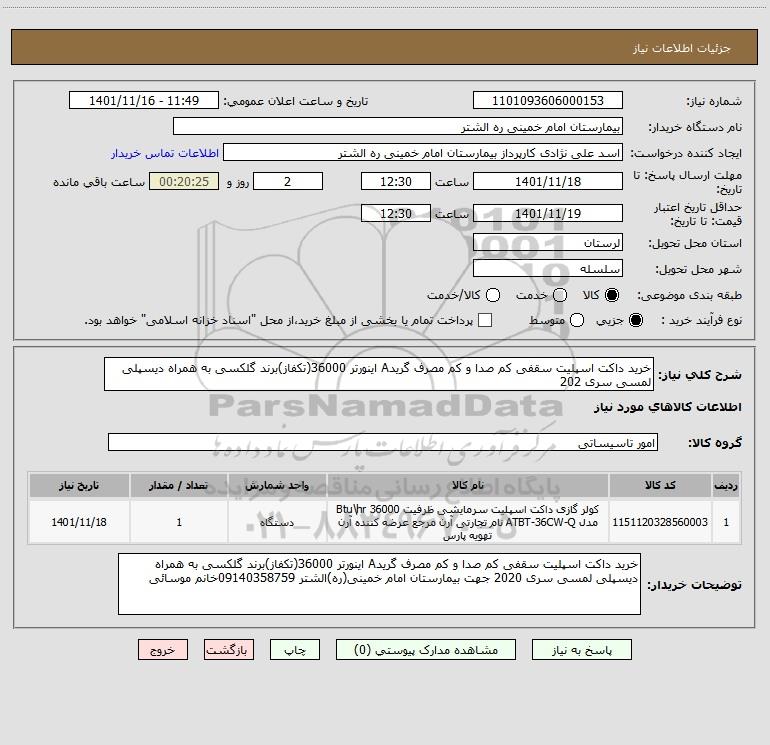Select the کالا radio button
The width and height of the screenshot is (770, 745).
point(612,295)
